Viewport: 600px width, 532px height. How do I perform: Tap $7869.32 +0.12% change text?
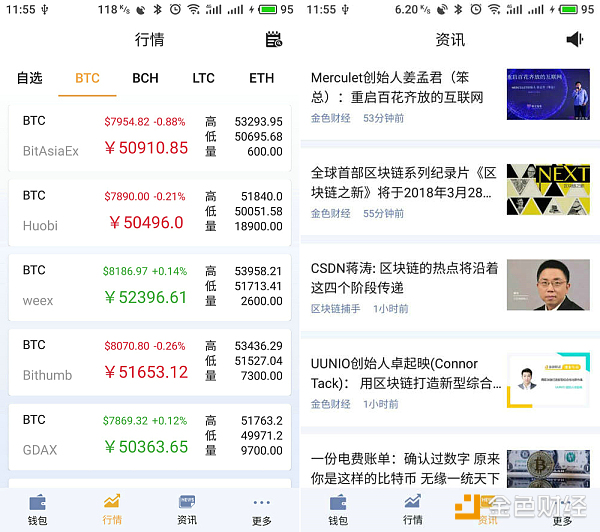coord(145,421)
